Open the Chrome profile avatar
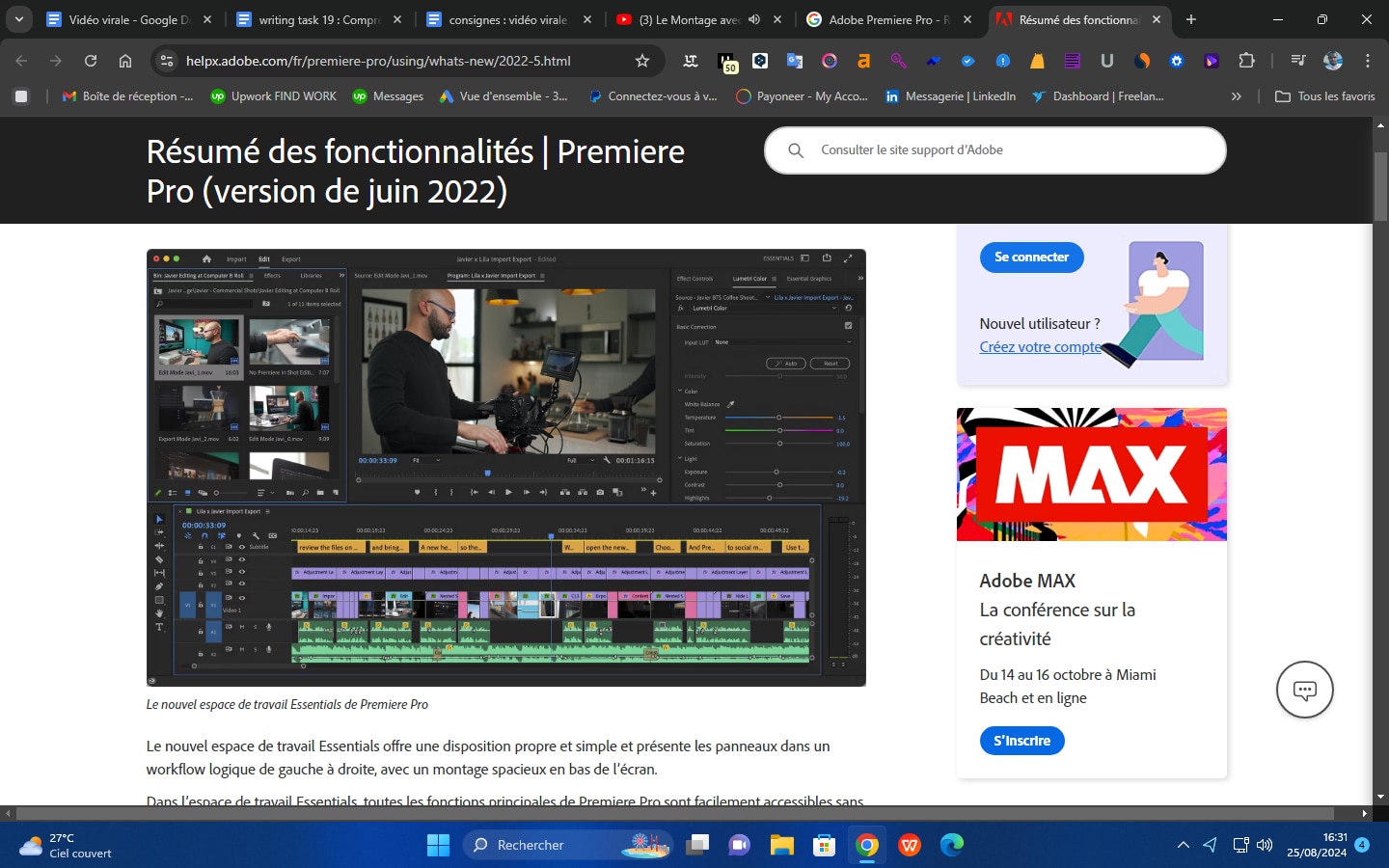Screen dimensions: 1389x868 (x=1333, y=61)
